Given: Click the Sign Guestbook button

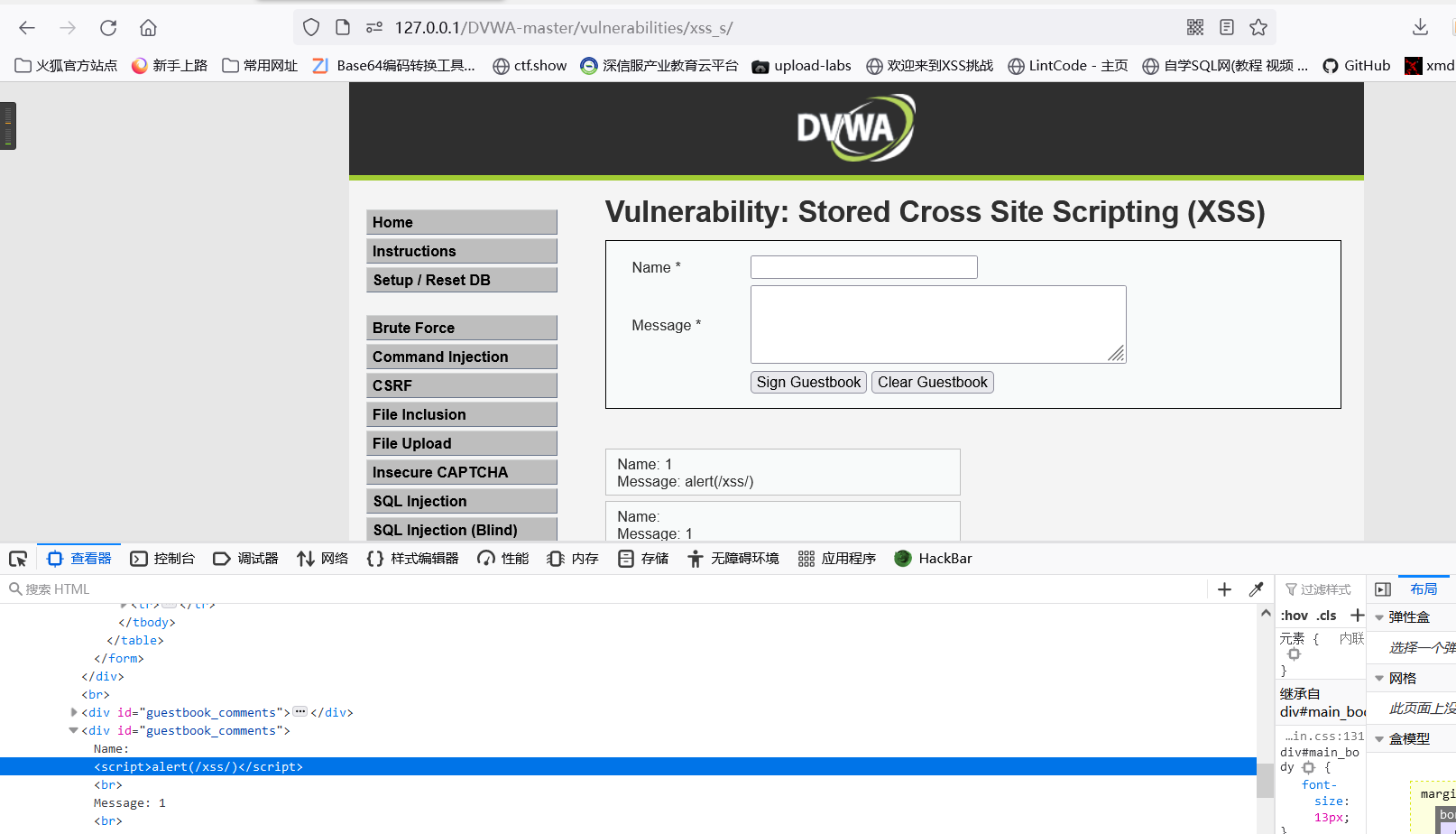Looking at the screenshot, I should pyautogui.click(x=807, y=382).
